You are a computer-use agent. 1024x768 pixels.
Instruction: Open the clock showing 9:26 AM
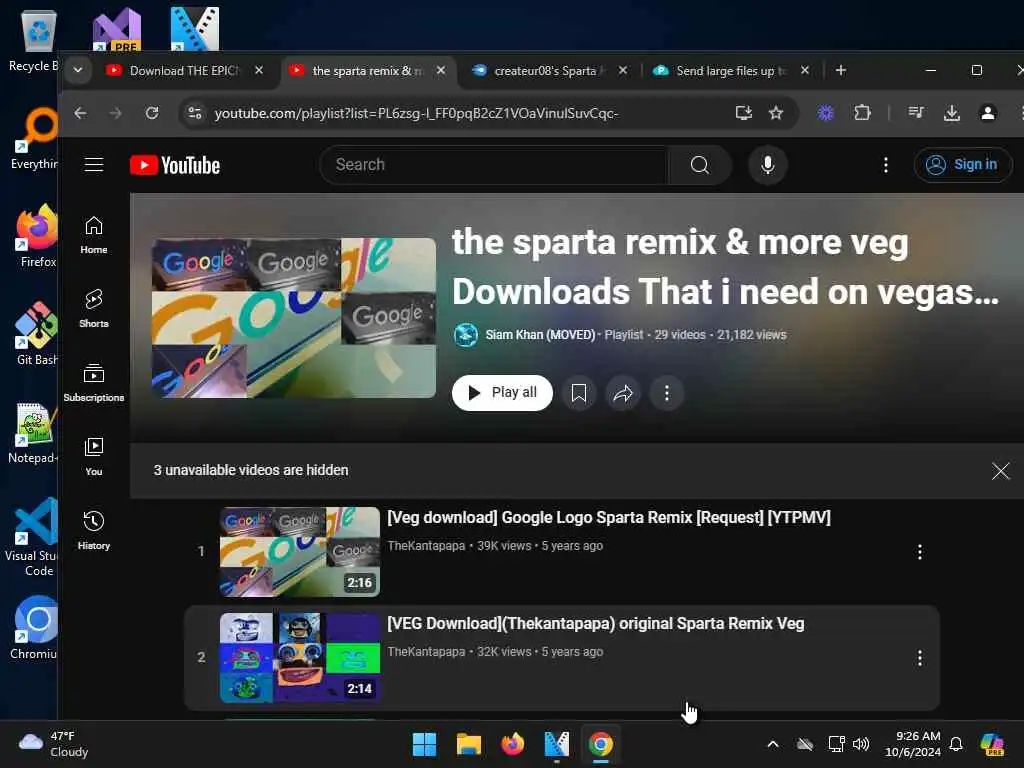point(912,744)
